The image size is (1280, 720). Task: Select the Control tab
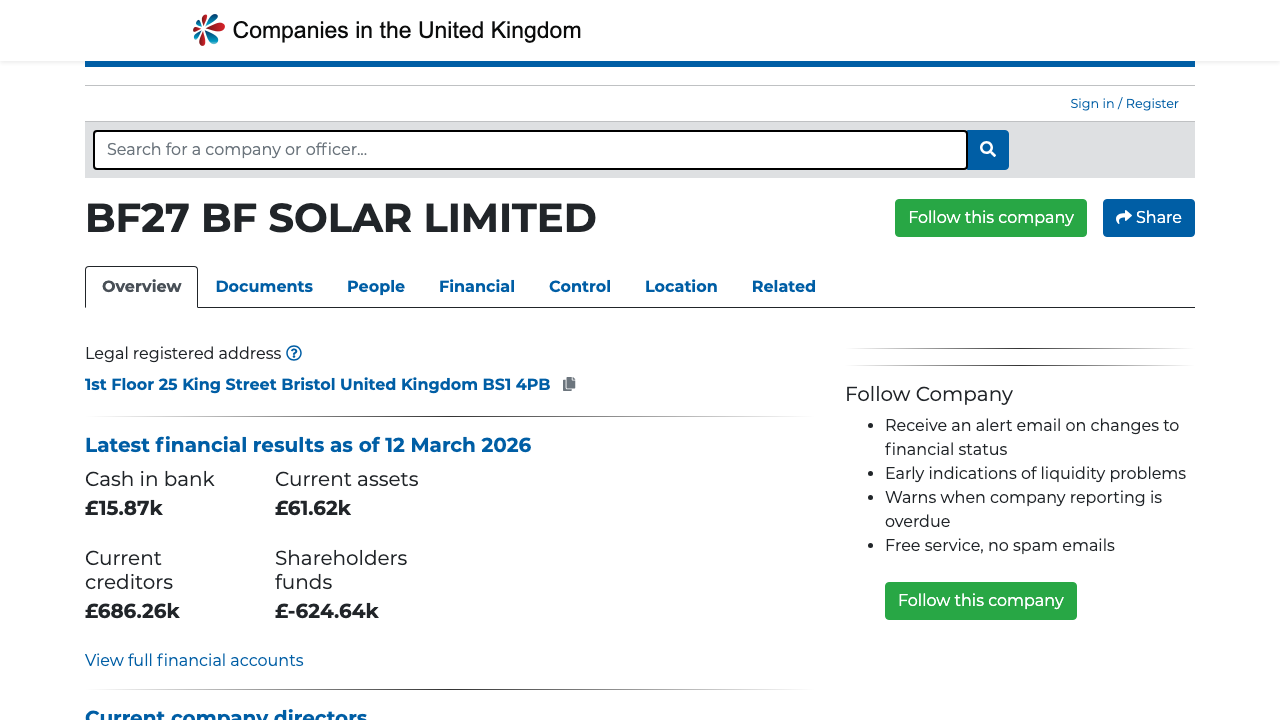(580, 287)
